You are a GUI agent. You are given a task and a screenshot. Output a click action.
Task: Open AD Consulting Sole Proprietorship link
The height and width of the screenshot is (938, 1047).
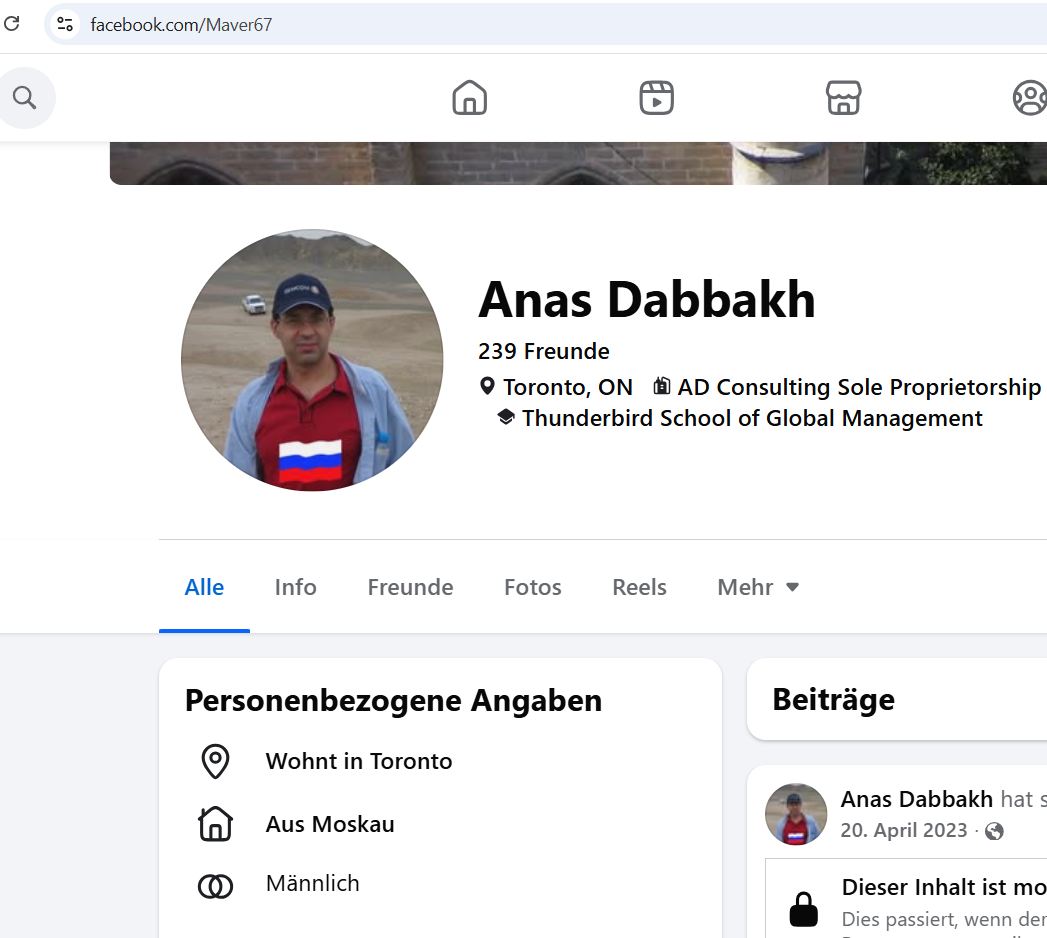click(859, 387)
